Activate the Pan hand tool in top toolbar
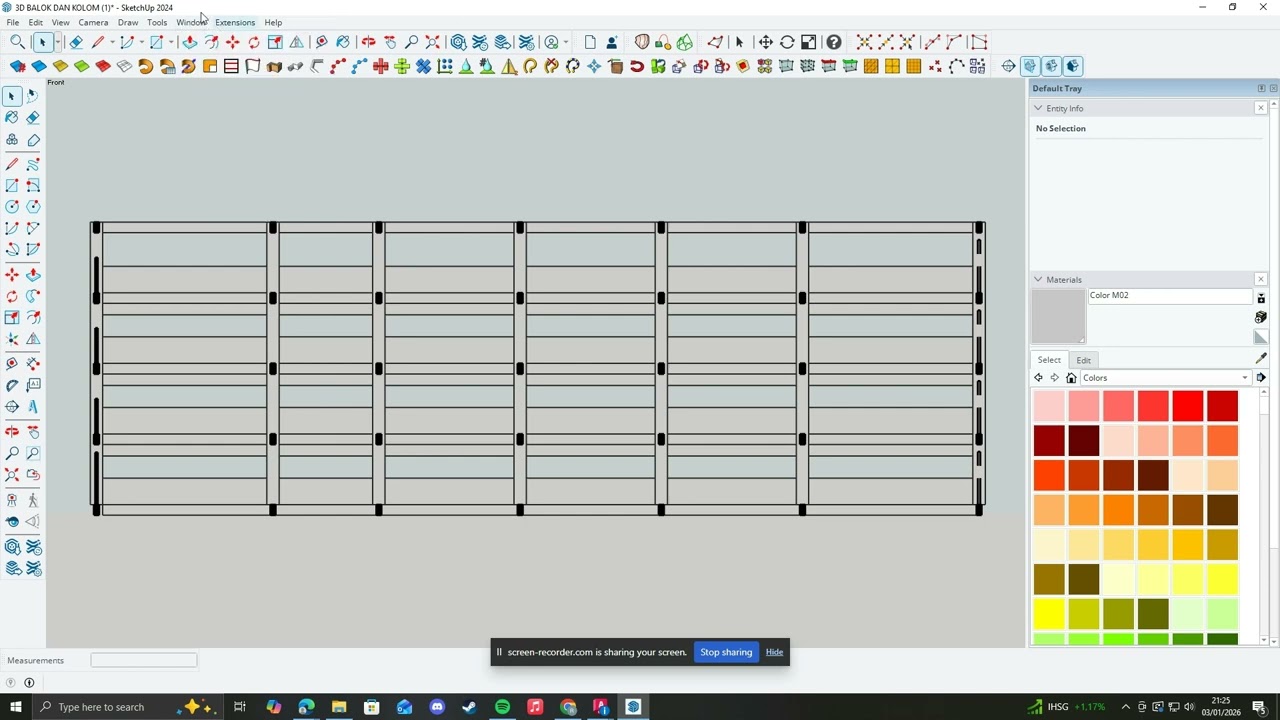This screenshot has height=720, width=1280. tap(390, 42)
